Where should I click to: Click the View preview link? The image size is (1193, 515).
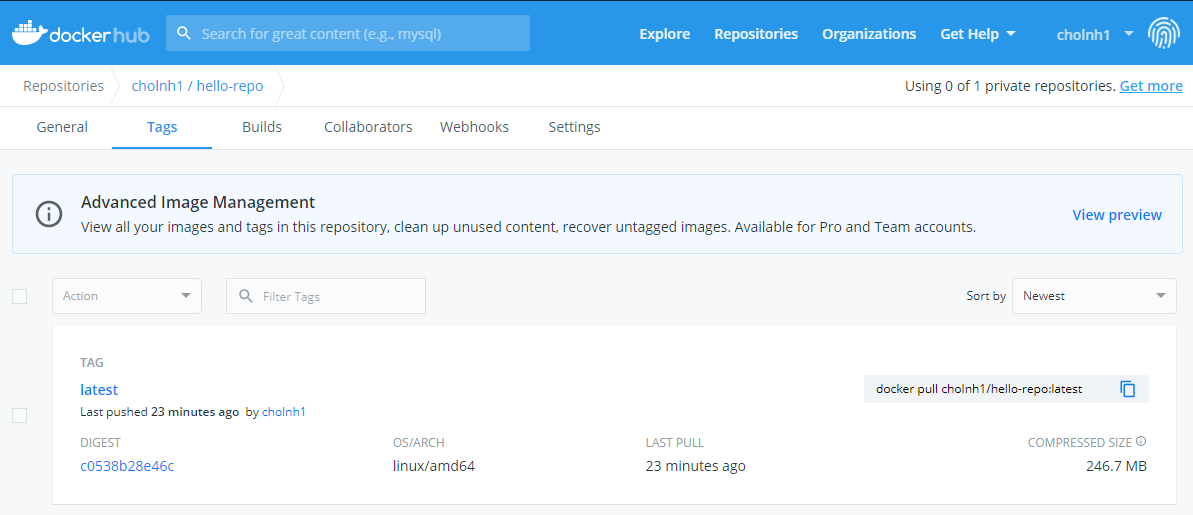click(x=1117, y=215)
